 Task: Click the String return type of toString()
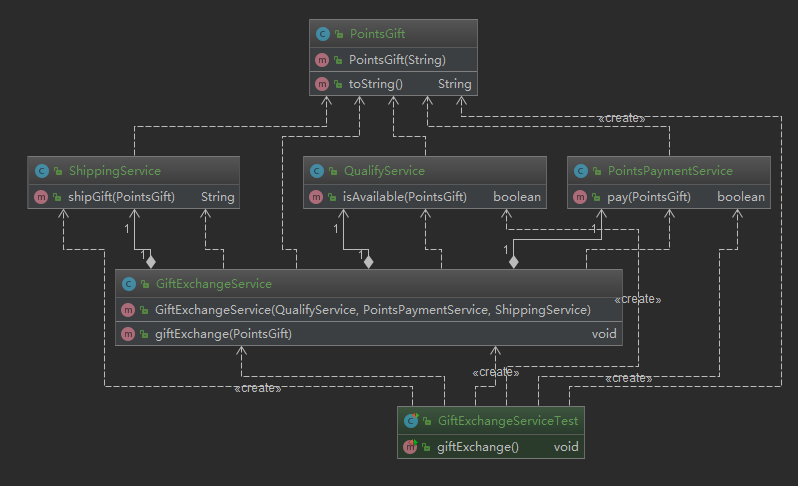(454, 84)
